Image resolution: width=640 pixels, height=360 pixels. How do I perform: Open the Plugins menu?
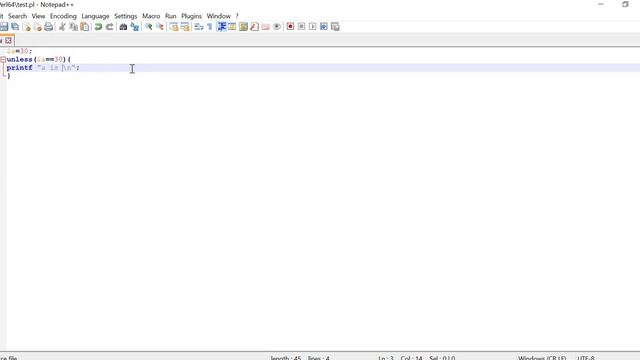[191, 16]
